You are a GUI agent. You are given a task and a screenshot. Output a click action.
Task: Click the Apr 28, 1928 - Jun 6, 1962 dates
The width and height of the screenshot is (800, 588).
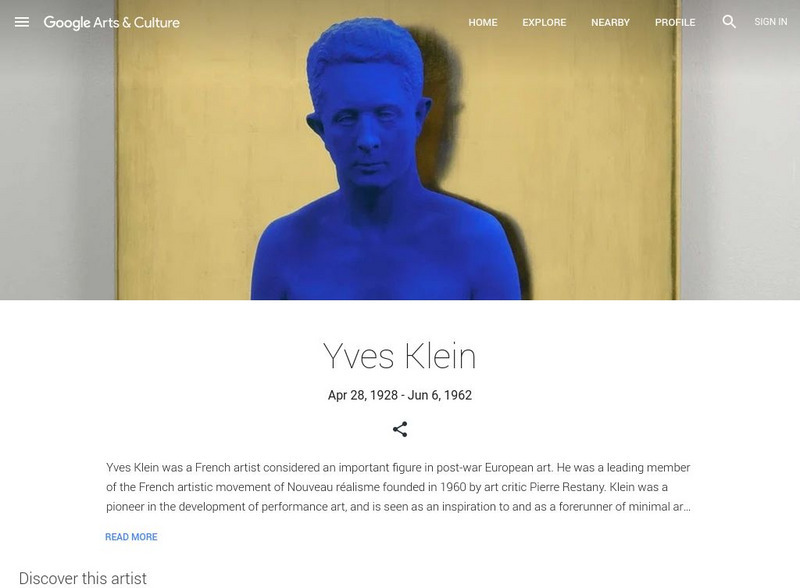pyautogui.click(x=400, y=395)
